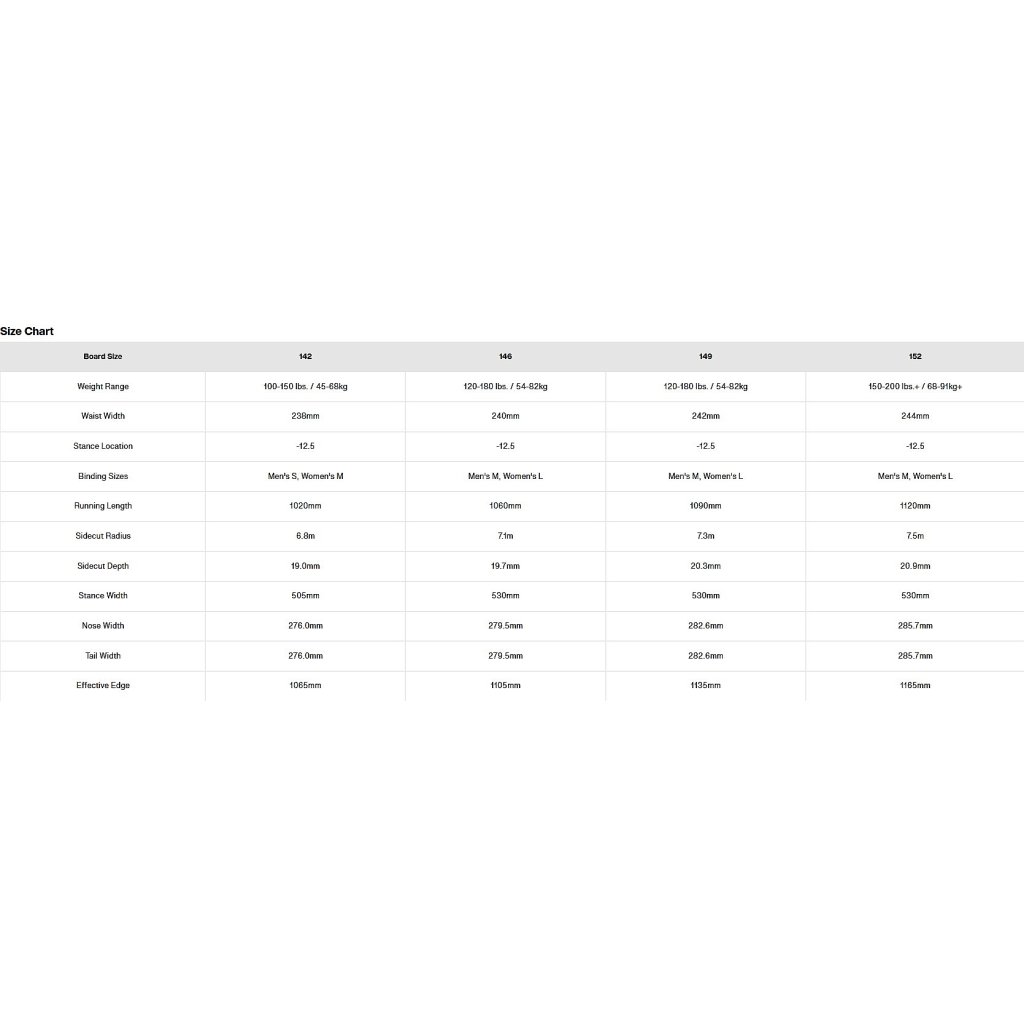Click the Tail Width row label
The width and height of the screenshot is (1024, 1024).
[x=103, y=656]
